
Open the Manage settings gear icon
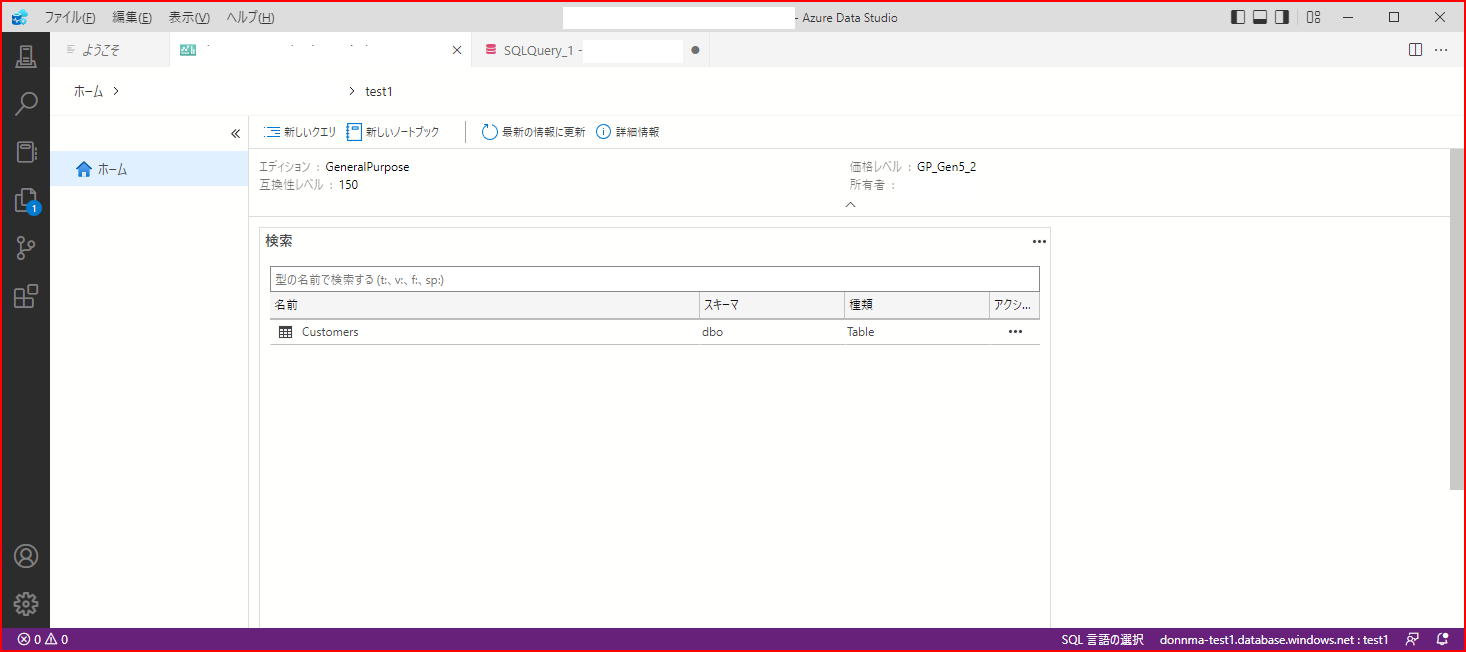tap(26, 604)
